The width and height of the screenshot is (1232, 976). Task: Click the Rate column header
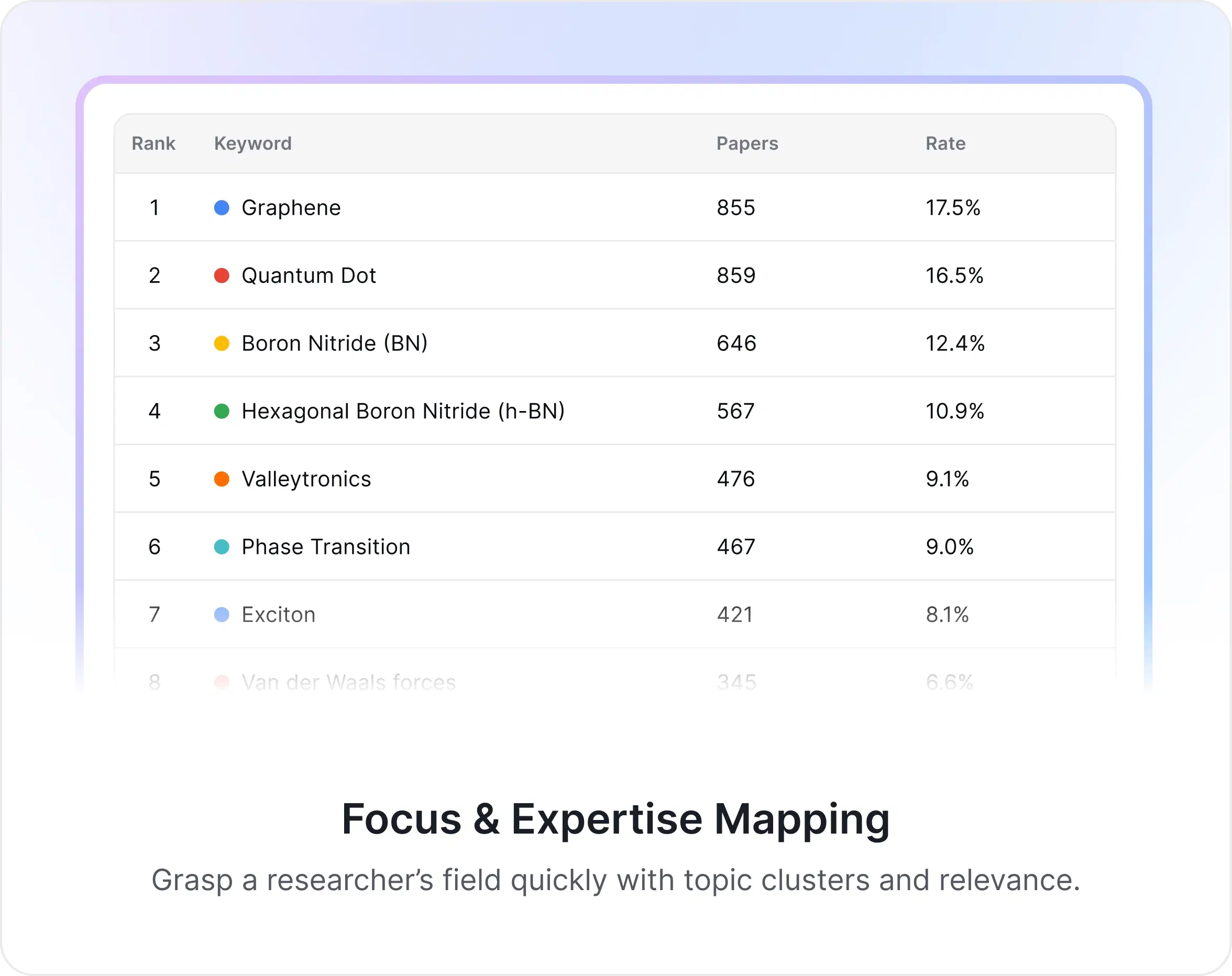[945, 143]
